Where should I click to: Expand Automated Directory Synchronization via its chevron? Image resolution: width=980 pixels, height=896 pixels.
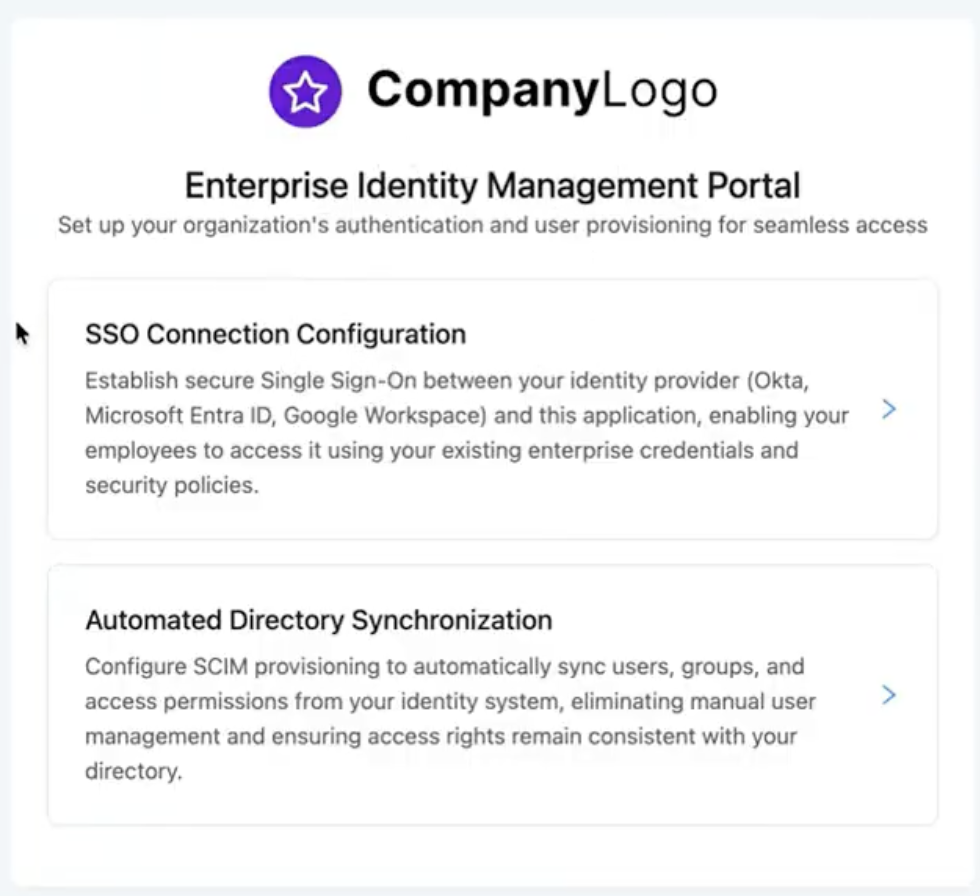(889, 695)
